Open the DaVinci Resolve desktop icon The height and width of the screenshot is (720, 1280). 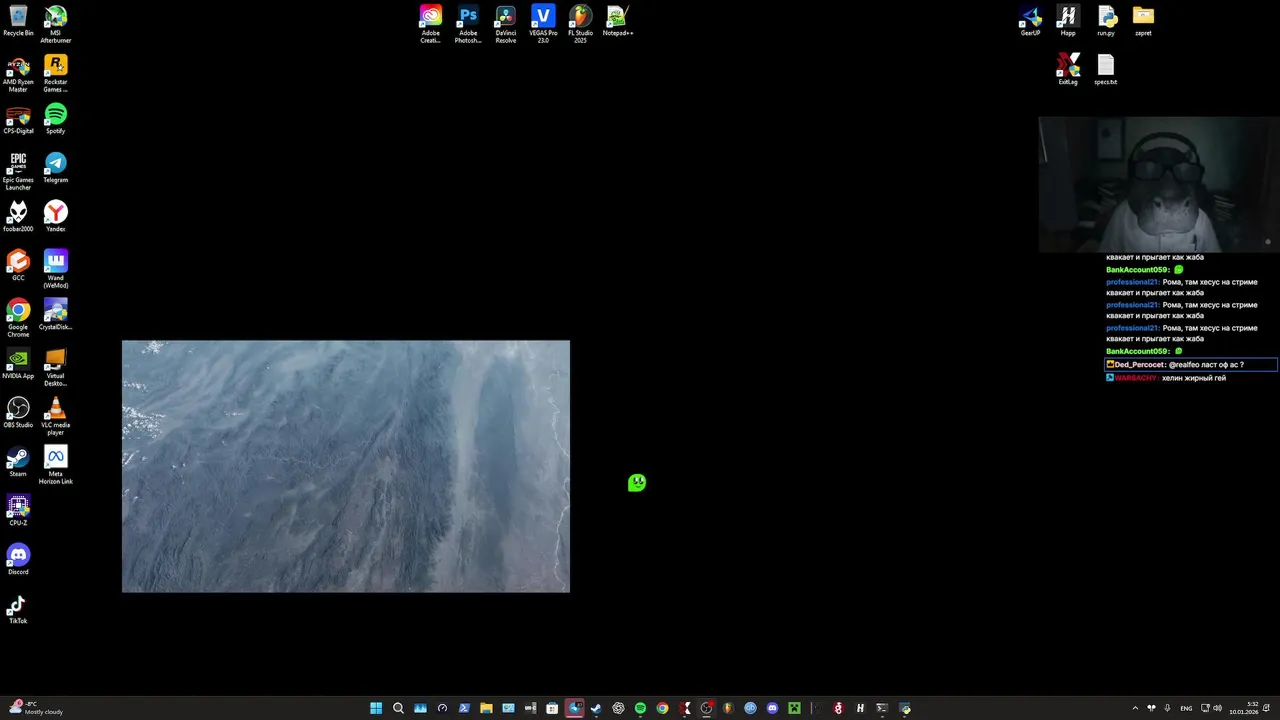[506, 24]
